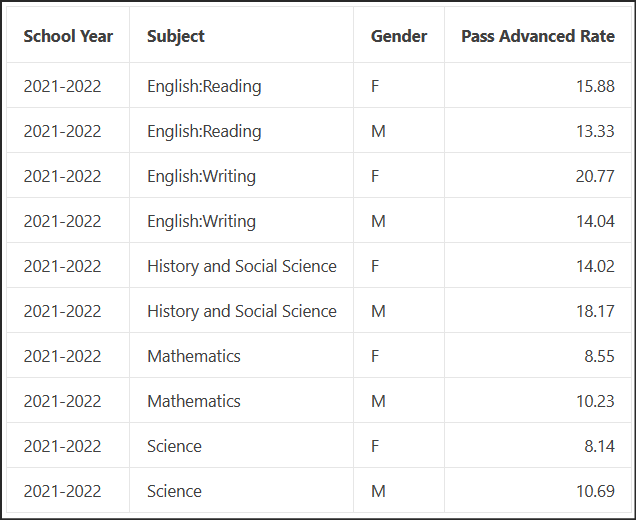
Task: Click school year cell in the 14.02 row
Action: click(62, 266)
